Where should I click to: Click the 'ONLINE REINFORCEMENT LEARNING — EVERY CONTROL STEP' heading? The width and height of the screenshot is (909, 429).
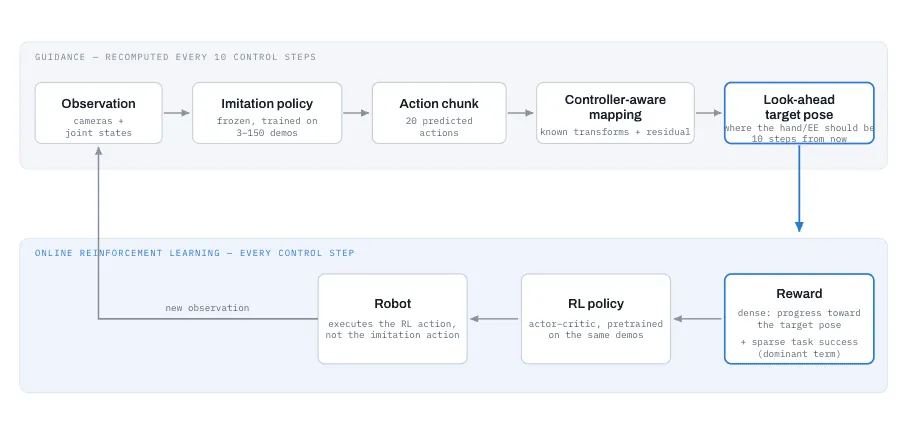coord(194,253)
